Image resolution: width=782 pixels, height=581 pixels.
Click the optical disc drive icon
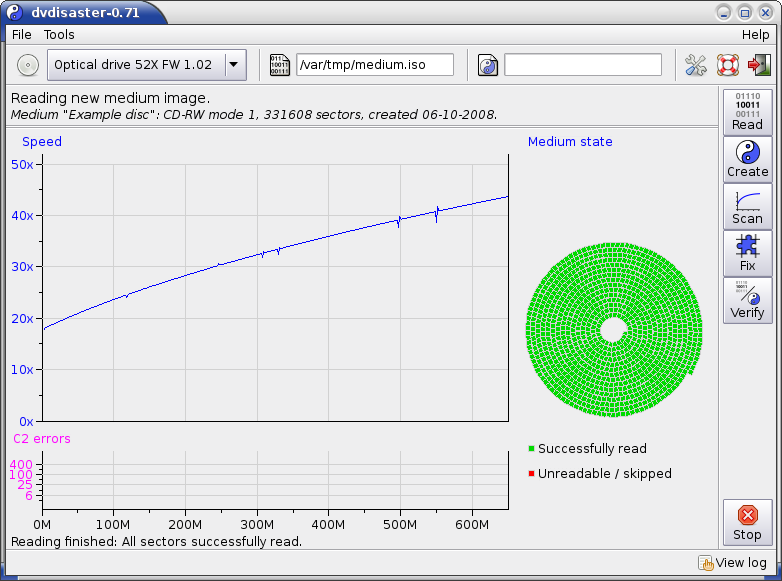click(x=28, y=65)
